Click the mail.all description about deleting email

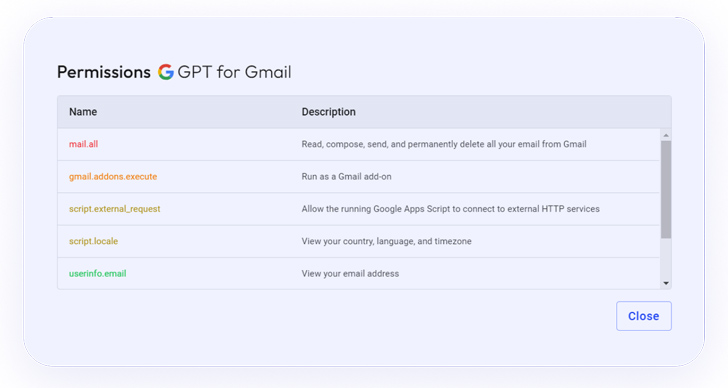pos(444,144)
